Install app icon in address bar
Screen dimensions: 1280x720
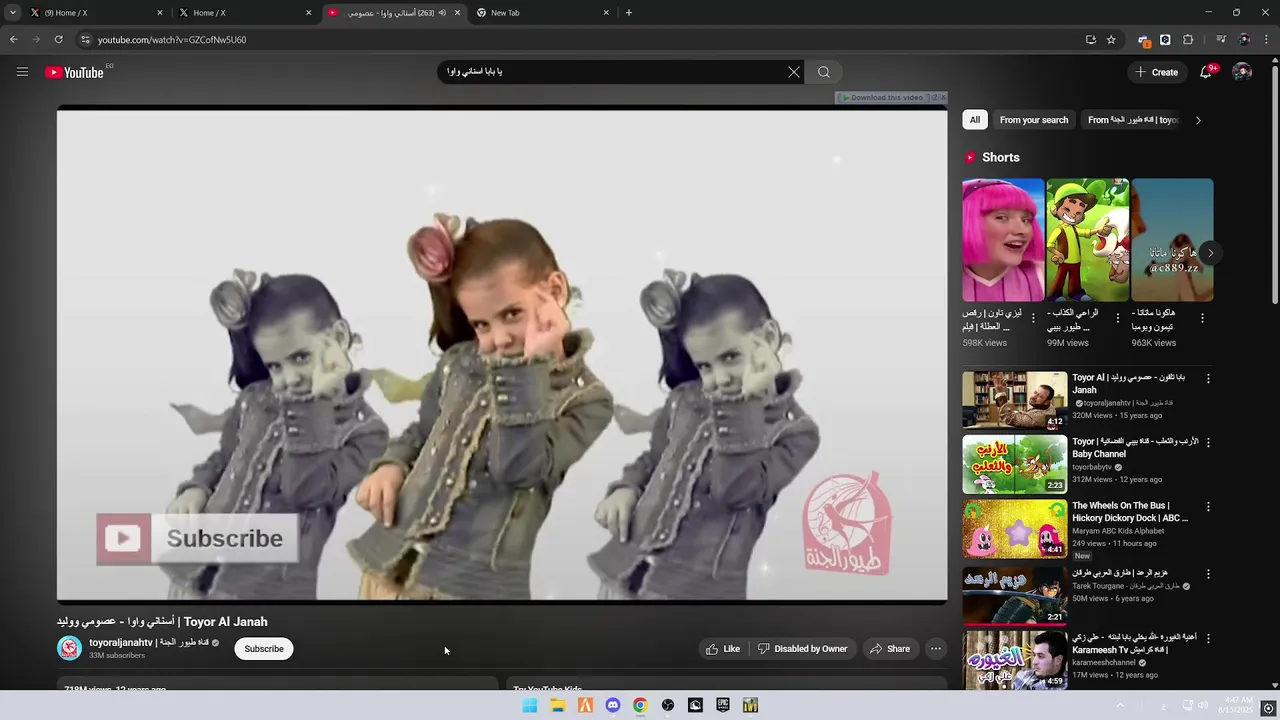(x=1090, y=40)
